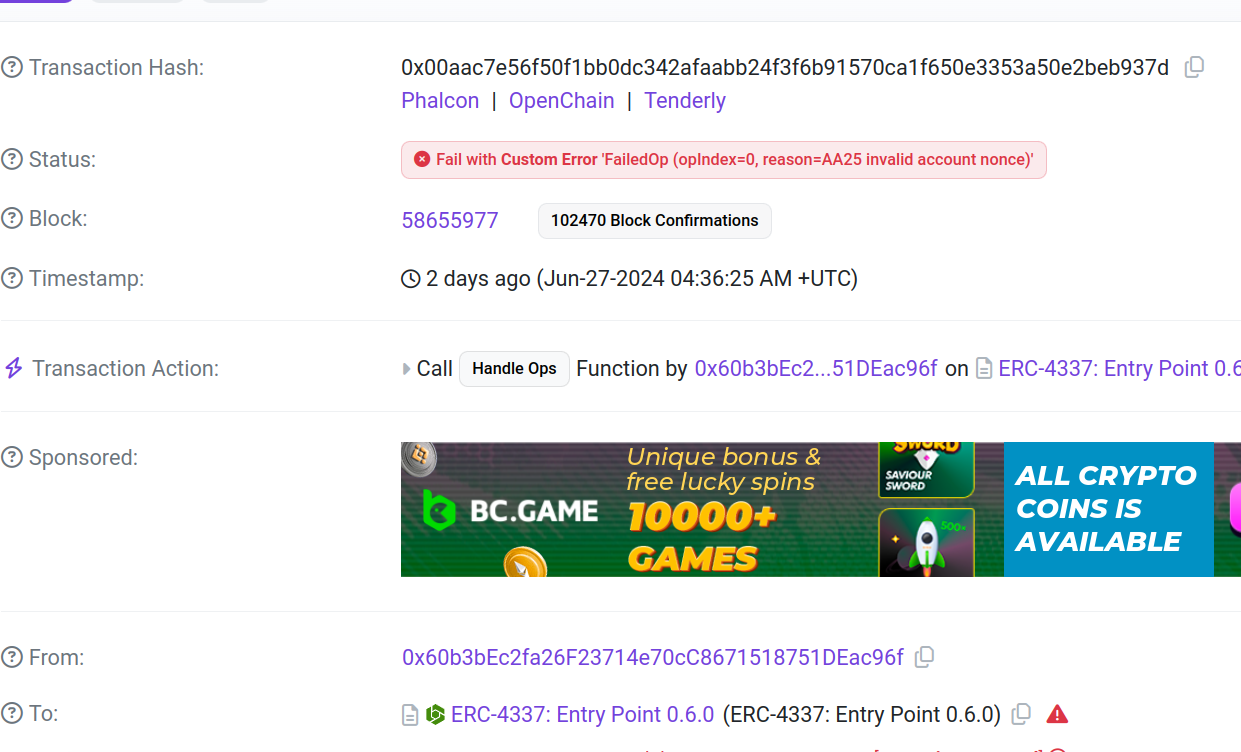Click the red warning triangle icon
The height and width of the screenshot is (752, 1241).
coord(1057,714)
